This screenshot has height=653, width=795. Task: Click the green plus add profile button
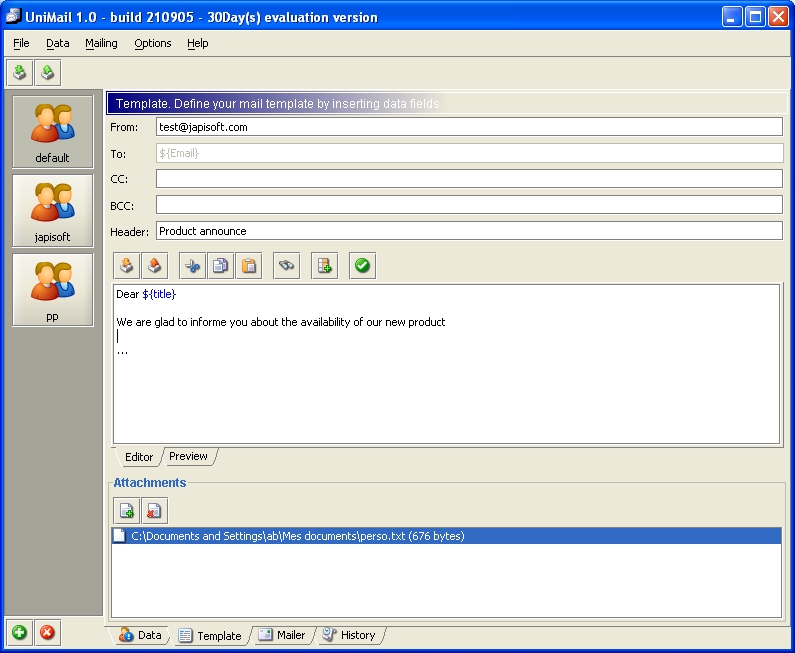click(19, 632)
